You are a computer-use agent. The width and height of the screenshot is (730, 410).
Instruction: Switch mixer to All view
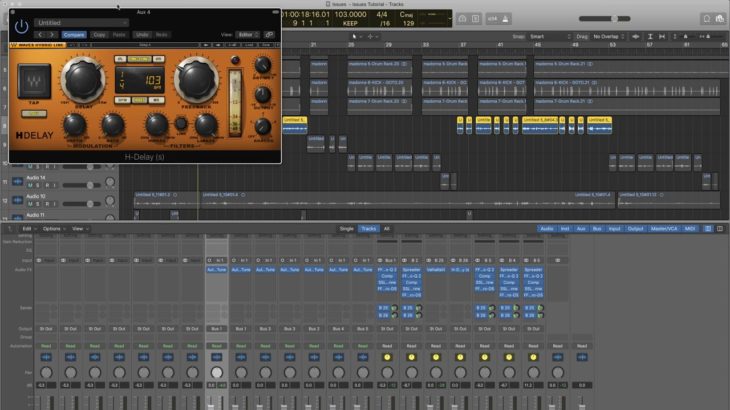(386, 229)
